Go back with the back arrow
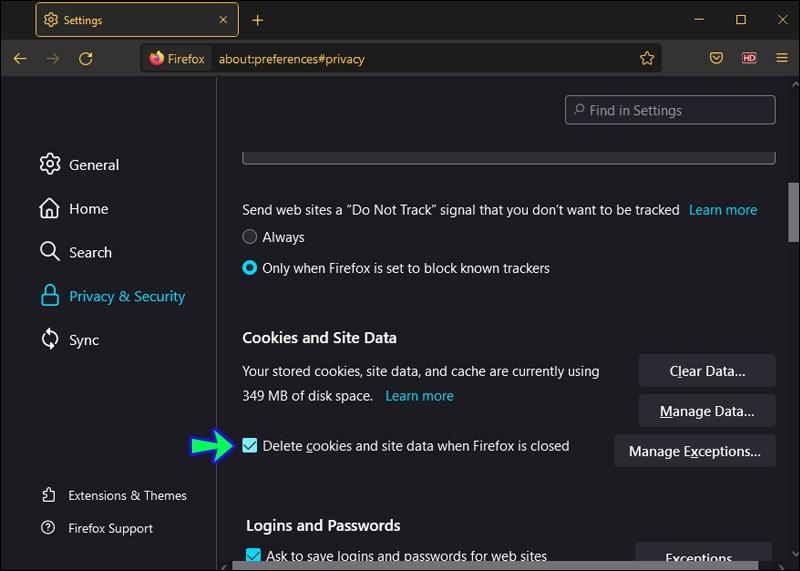This screenshot has height=571, width=800. [x=20, y=59]
